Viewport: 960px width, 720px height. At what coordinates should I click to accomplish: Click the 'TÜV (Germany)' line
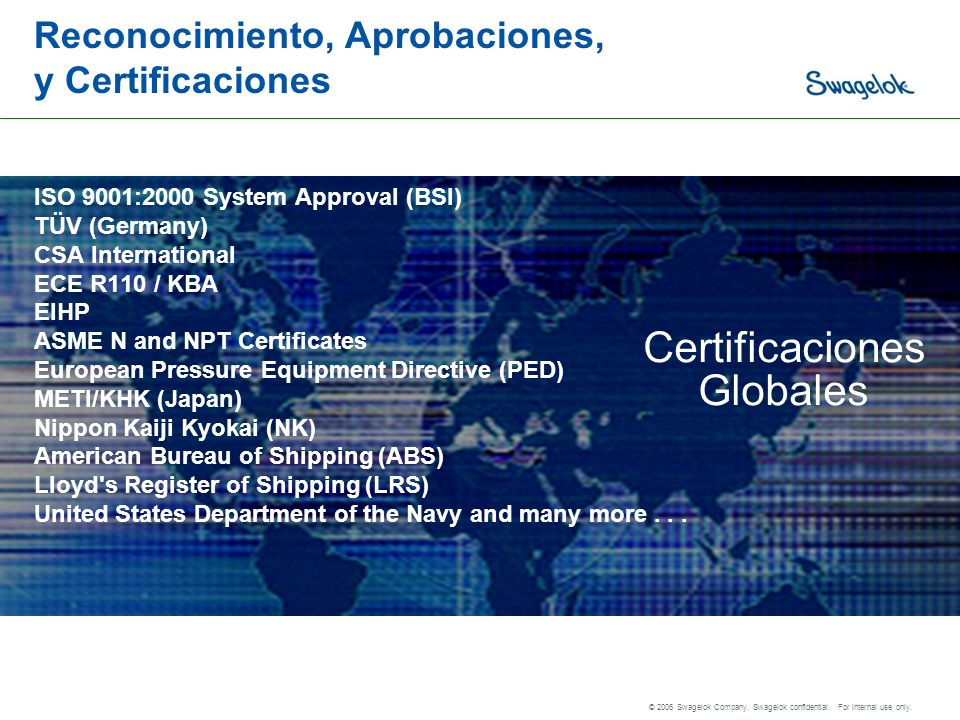click(x=121, y=226)
